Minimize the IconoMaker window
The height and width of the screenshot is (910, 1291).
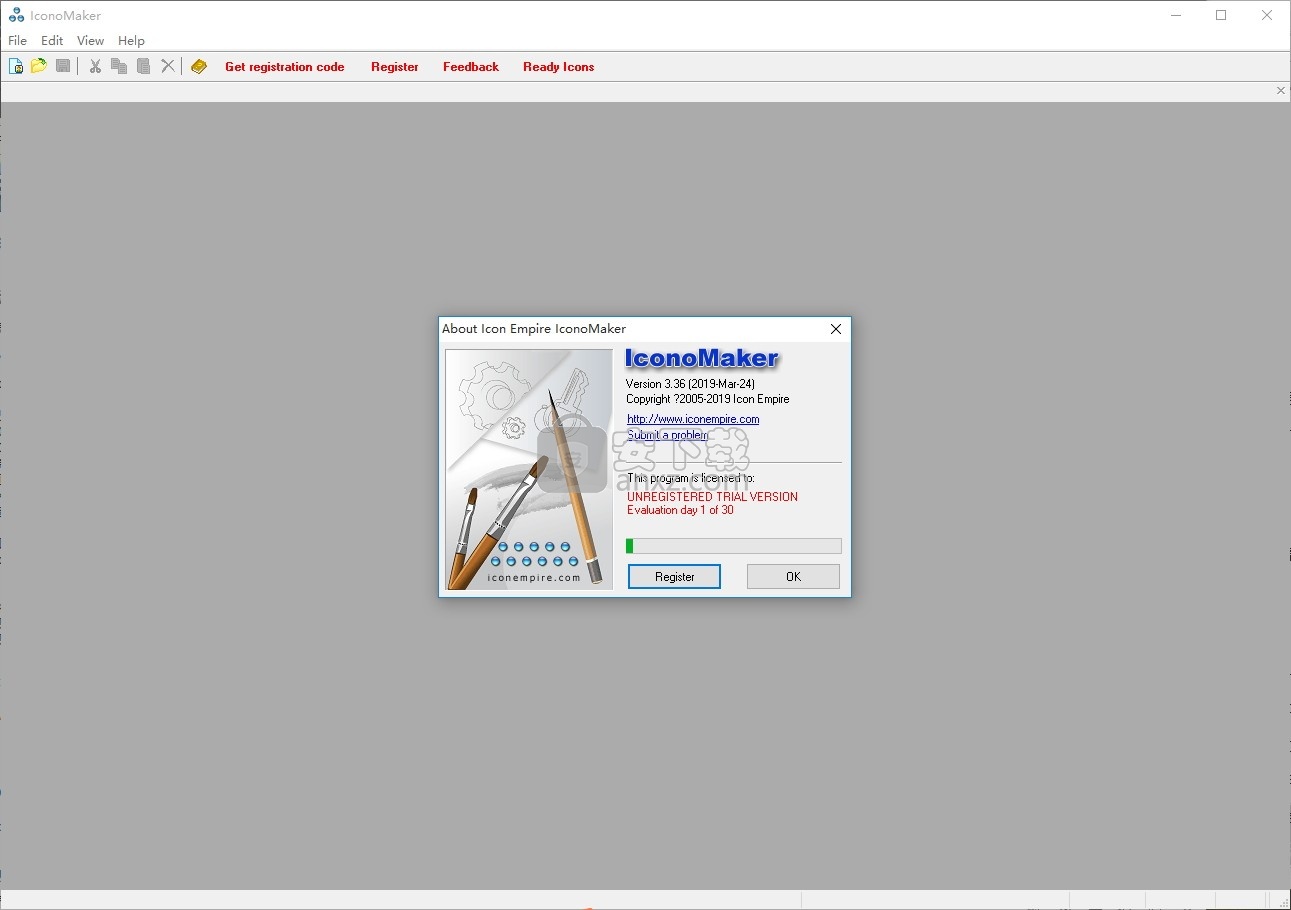point(1175,15)
